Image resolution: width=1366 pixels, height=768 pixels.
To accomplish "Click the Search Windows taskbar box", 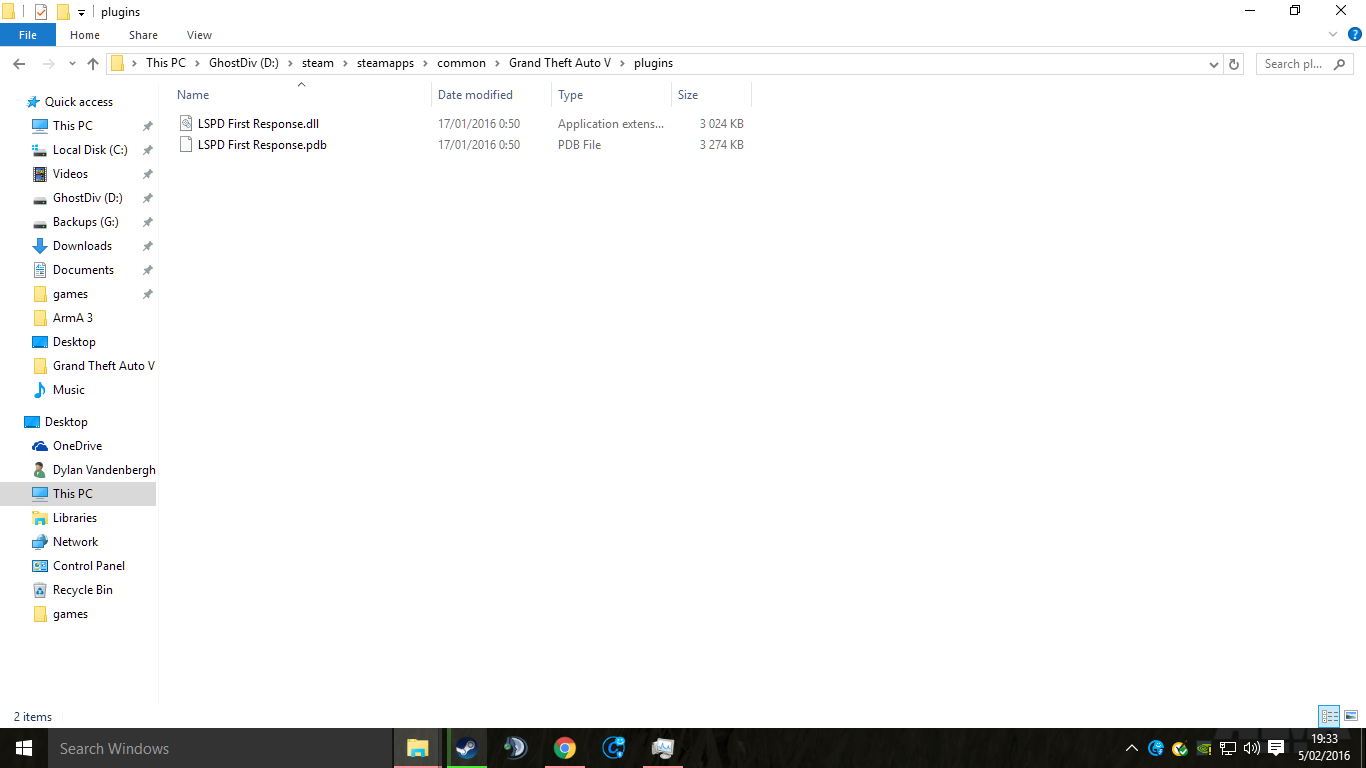I will point(220,748).
